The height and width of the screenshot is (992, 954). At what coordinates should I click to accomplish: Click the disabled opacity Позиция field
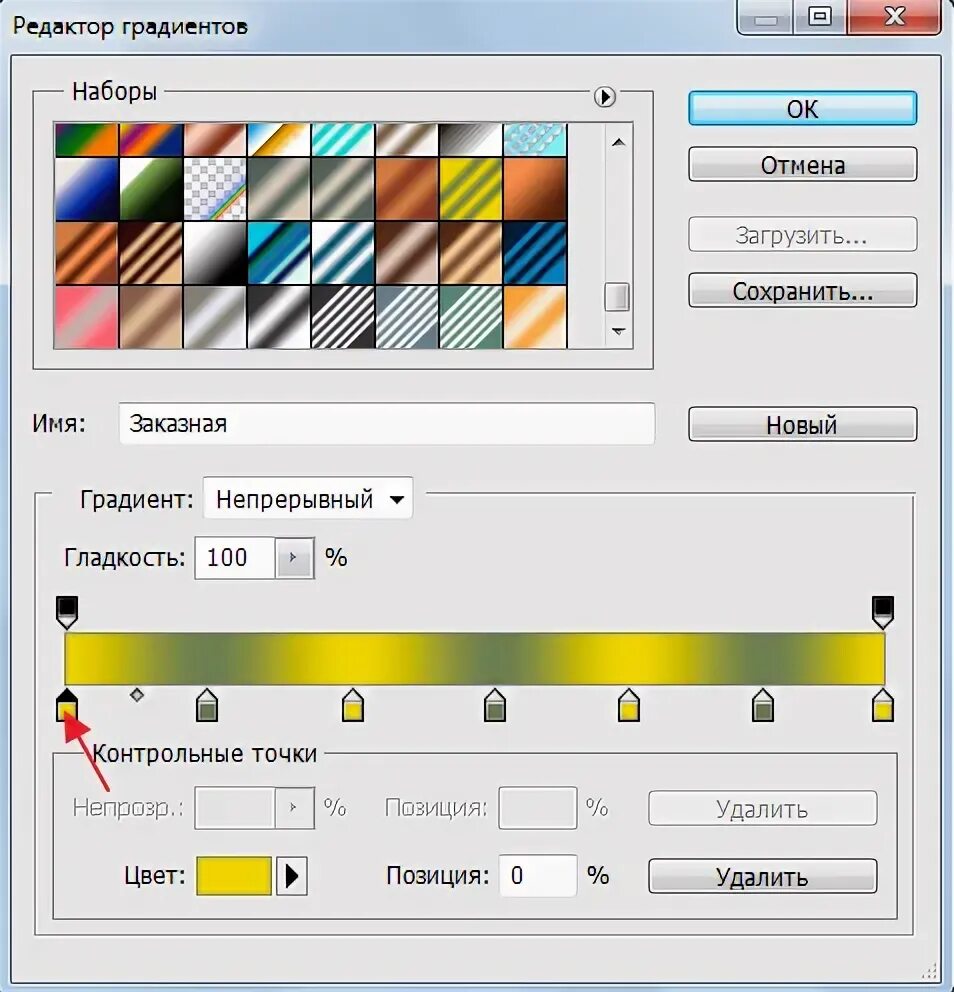538,807
